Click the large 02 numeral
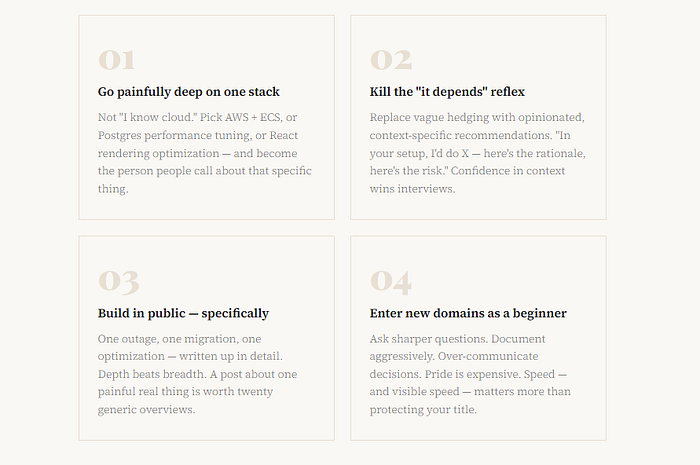 coord(391,60)
